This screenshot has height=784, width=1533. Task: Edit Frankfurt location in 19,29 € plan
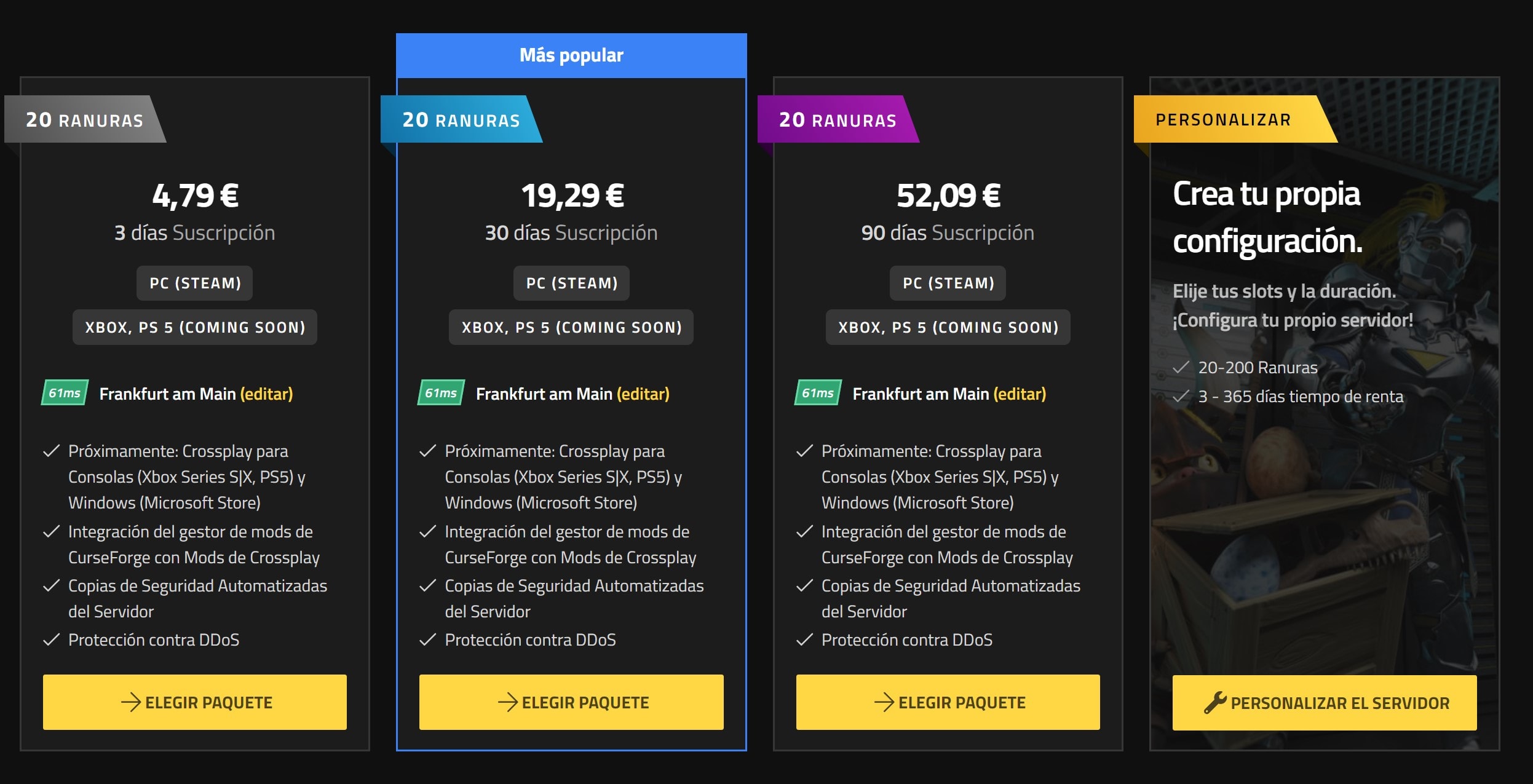click(x=643, y=394)
